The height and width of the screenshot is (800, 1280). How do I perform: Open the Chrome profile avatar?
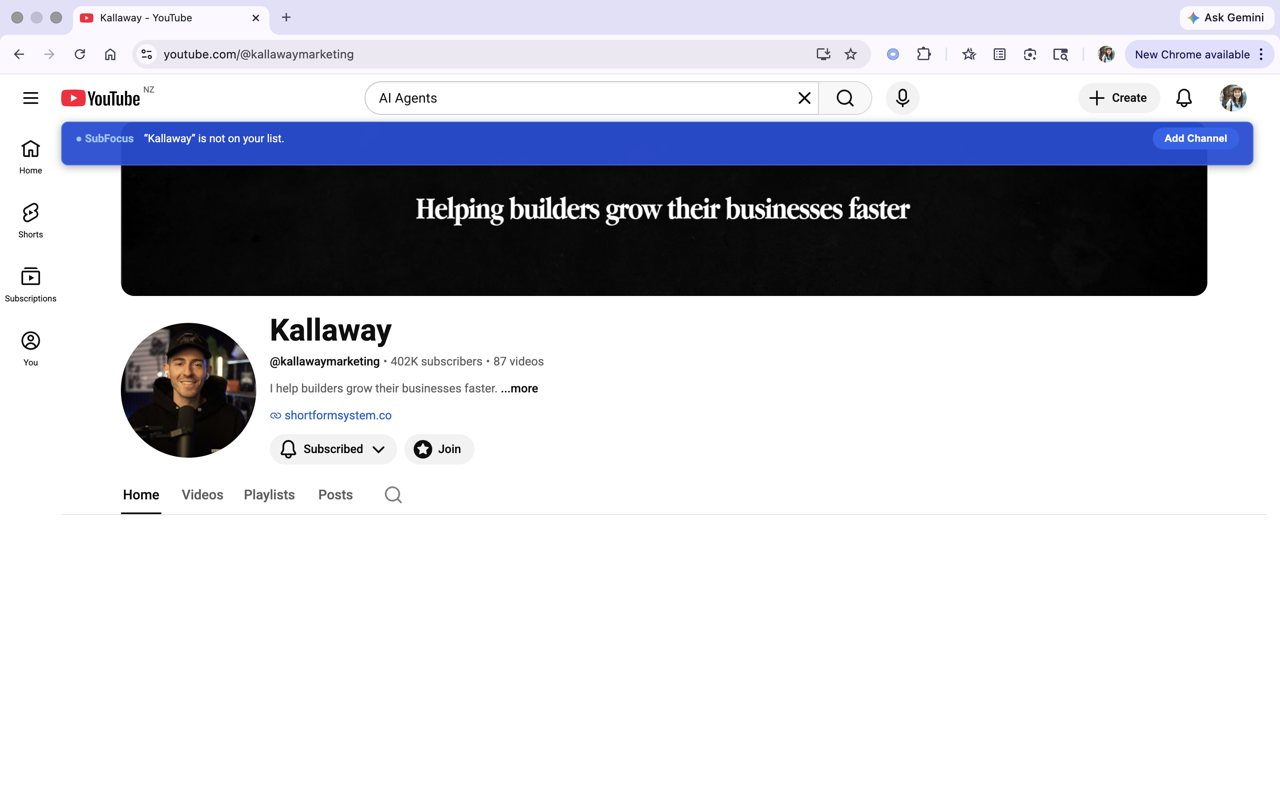(x=1106, y=54)
